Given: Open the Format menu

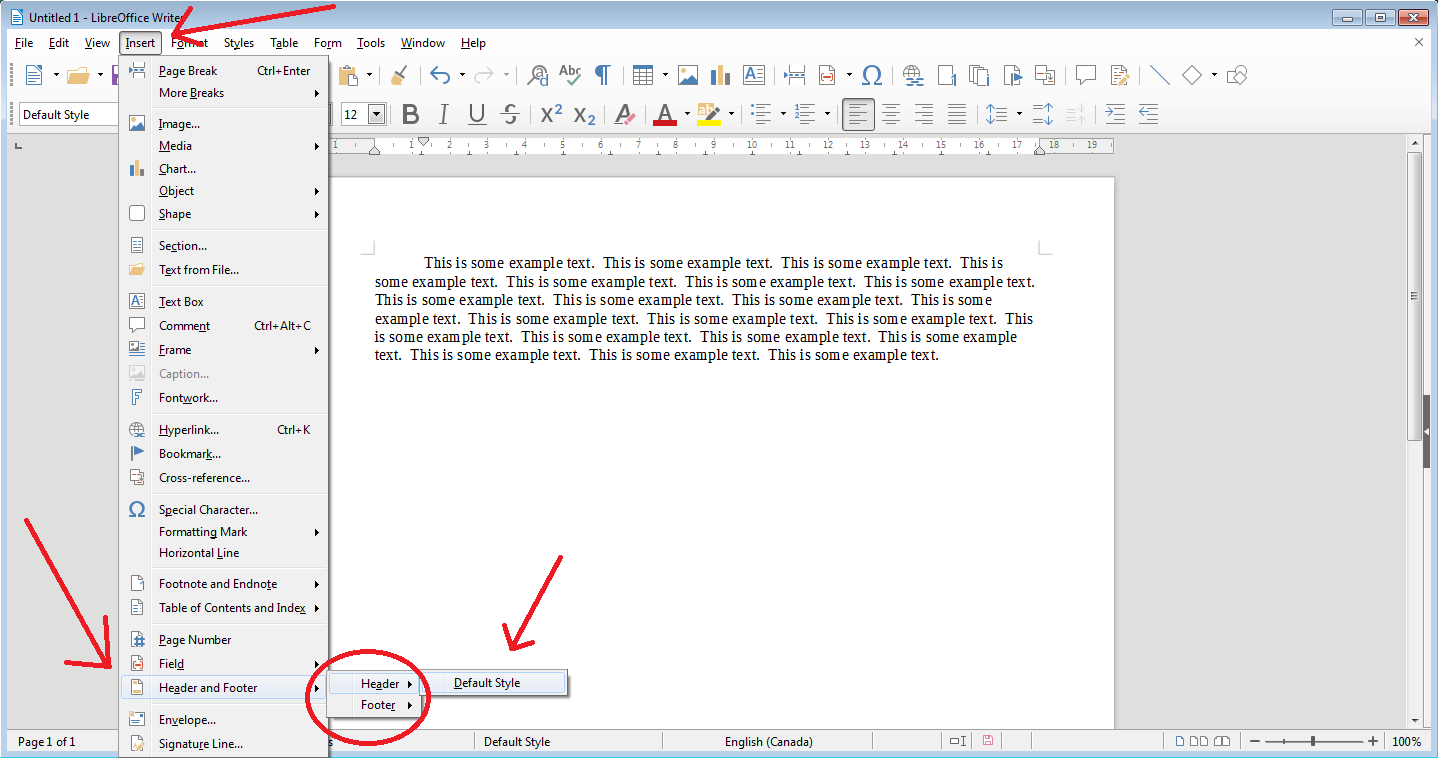Looking at the screenshot, I should tap(189, 43).
